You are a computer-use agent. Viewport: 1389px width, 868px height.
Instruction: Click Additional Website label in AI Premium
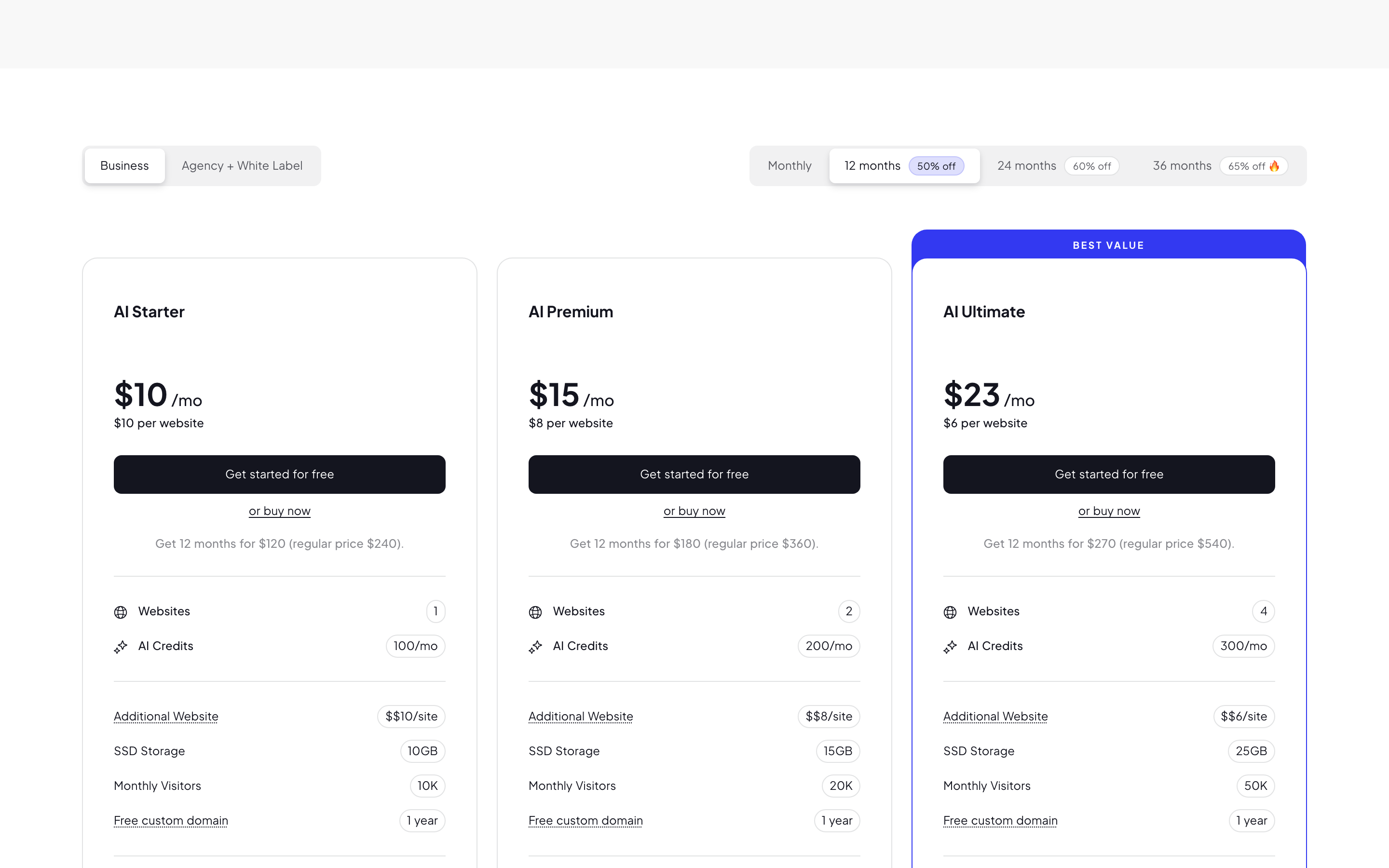coord(580,717)
